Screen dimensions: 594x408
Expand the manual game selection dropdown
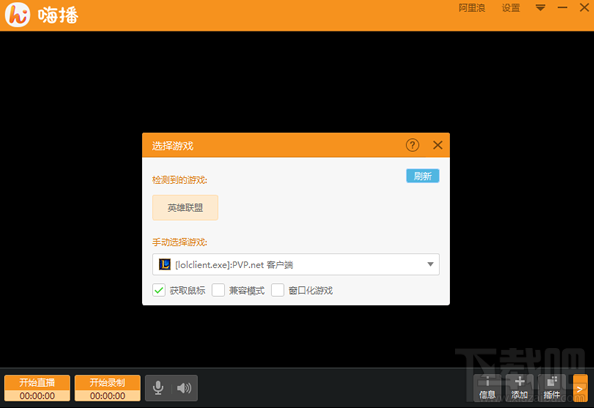coord(430,264)
